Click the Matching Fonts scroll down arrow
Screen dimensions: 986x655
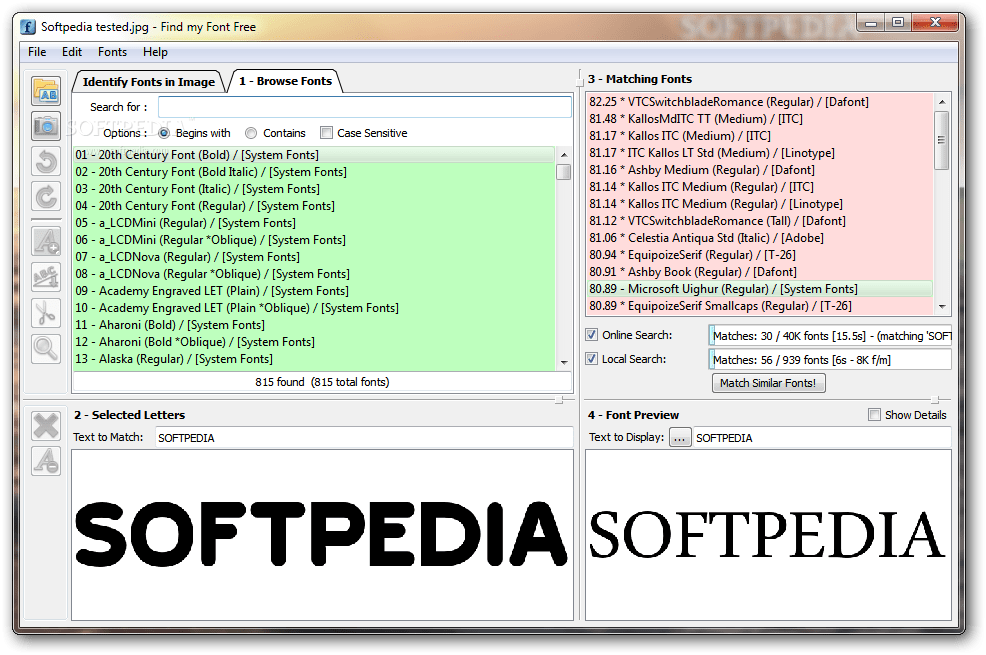coord(941,307)
